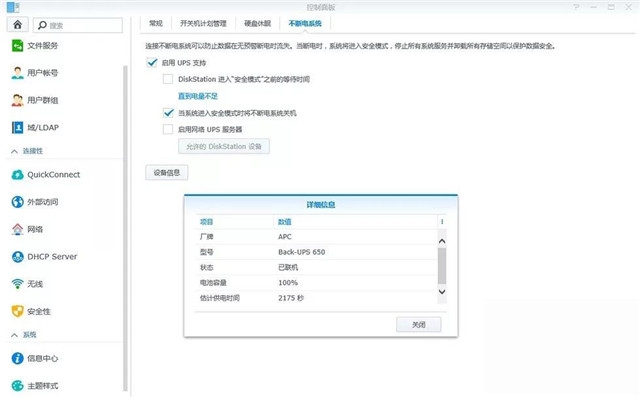Click 允许的 DiskStation 设备 button

tap(224, 146)
